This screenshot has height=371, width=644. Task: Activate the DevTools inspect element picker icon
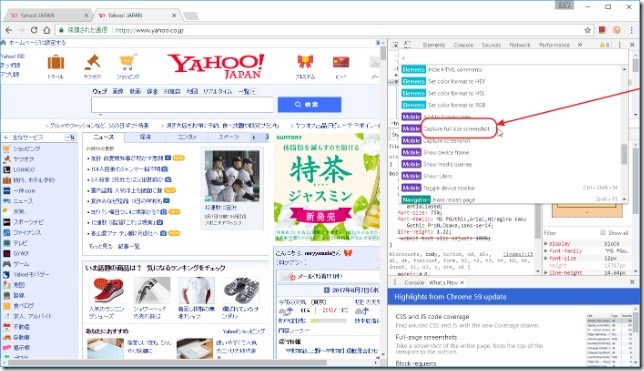[x=395, y=45]
